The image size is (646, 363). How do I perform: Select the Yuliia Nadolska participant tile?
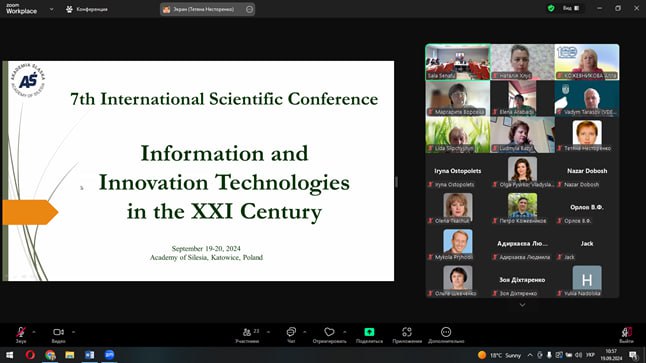(587, 280)
